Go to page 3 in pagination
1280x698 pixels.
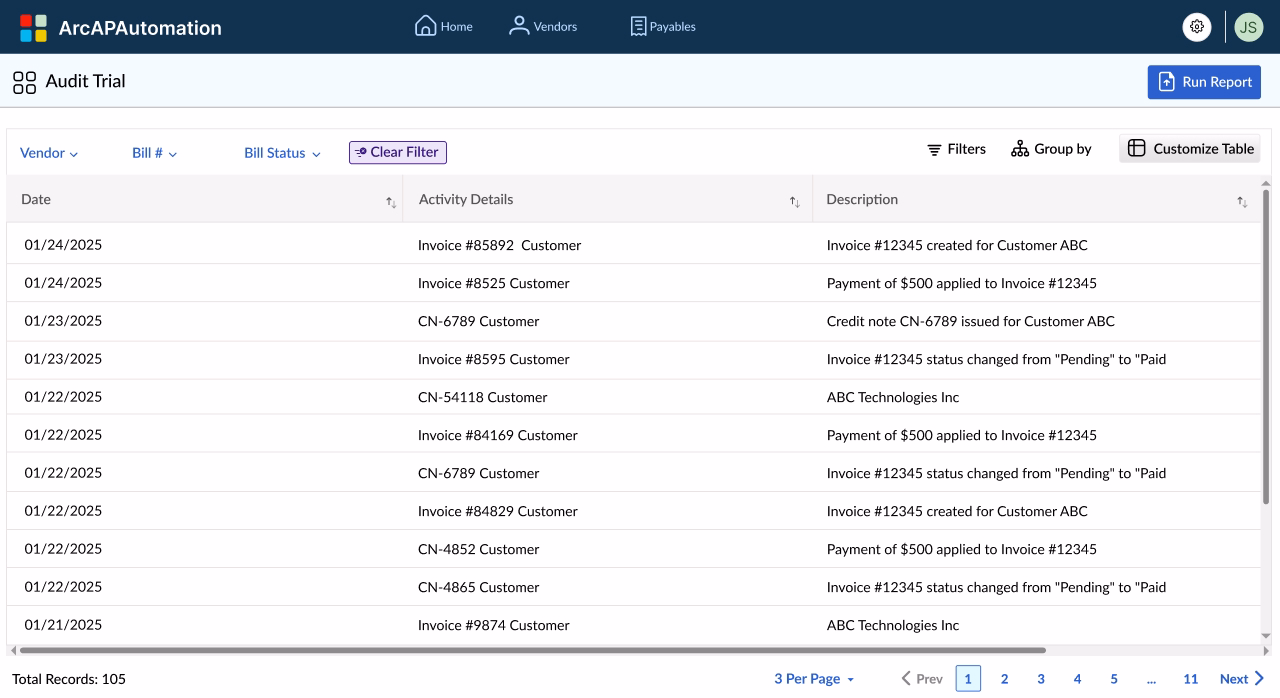pyautogui.click(x=1041, y=679)
